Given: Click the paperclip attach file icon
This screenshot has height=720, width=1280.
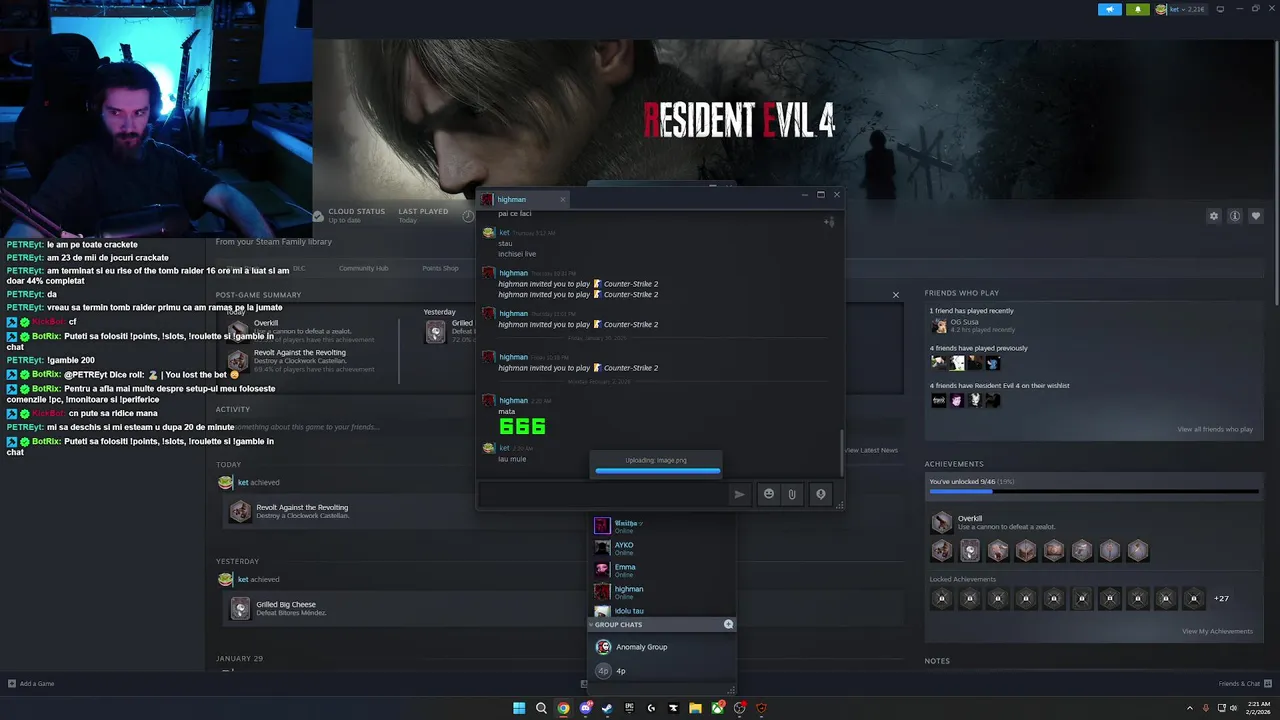Looking at the screenshot, I should pyautogui.click(x=792, y=494).
